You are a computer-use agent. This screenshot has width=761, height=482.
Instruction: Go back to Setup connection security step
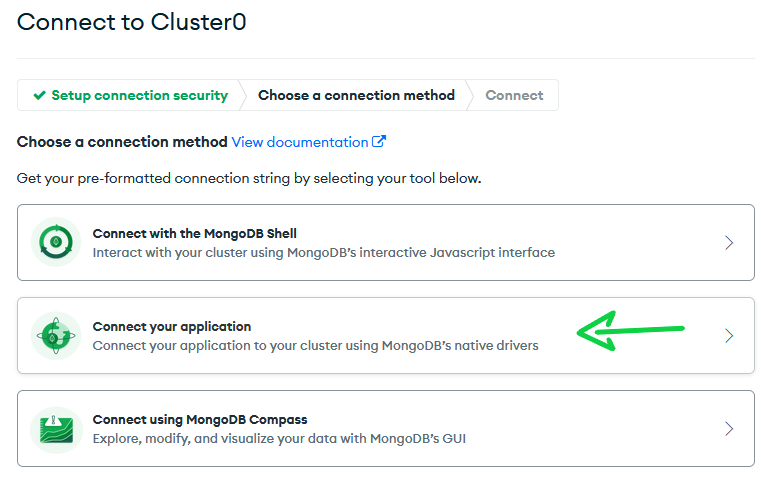[139, 95]
